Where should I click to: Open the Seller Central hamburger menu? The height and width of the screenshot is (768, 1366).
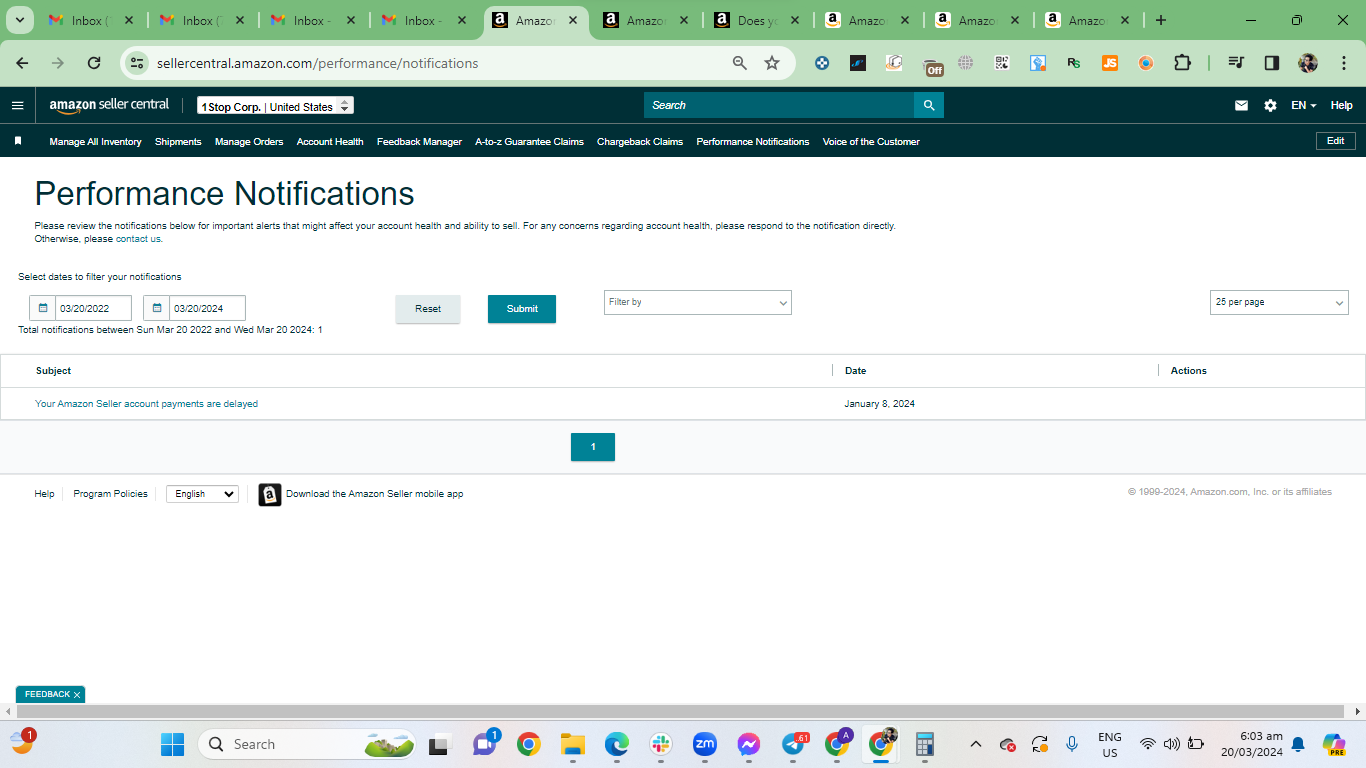(17, 105)
